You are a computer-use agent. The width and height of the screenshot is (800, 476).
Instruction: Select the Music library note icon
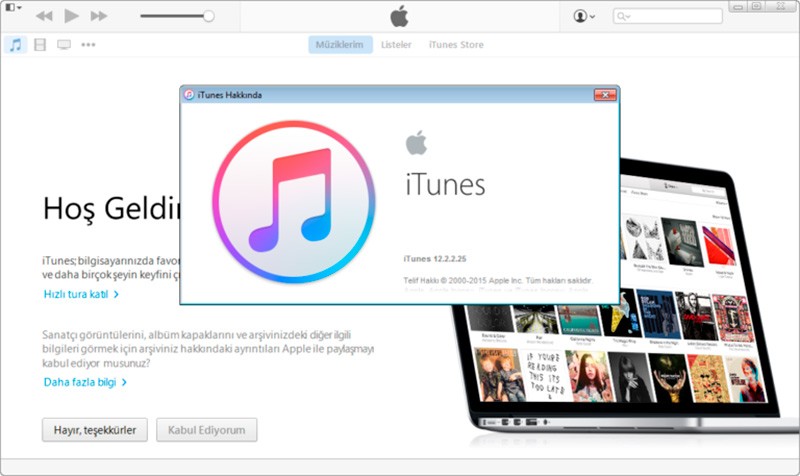pyautogui.click(x=16, y=45)
